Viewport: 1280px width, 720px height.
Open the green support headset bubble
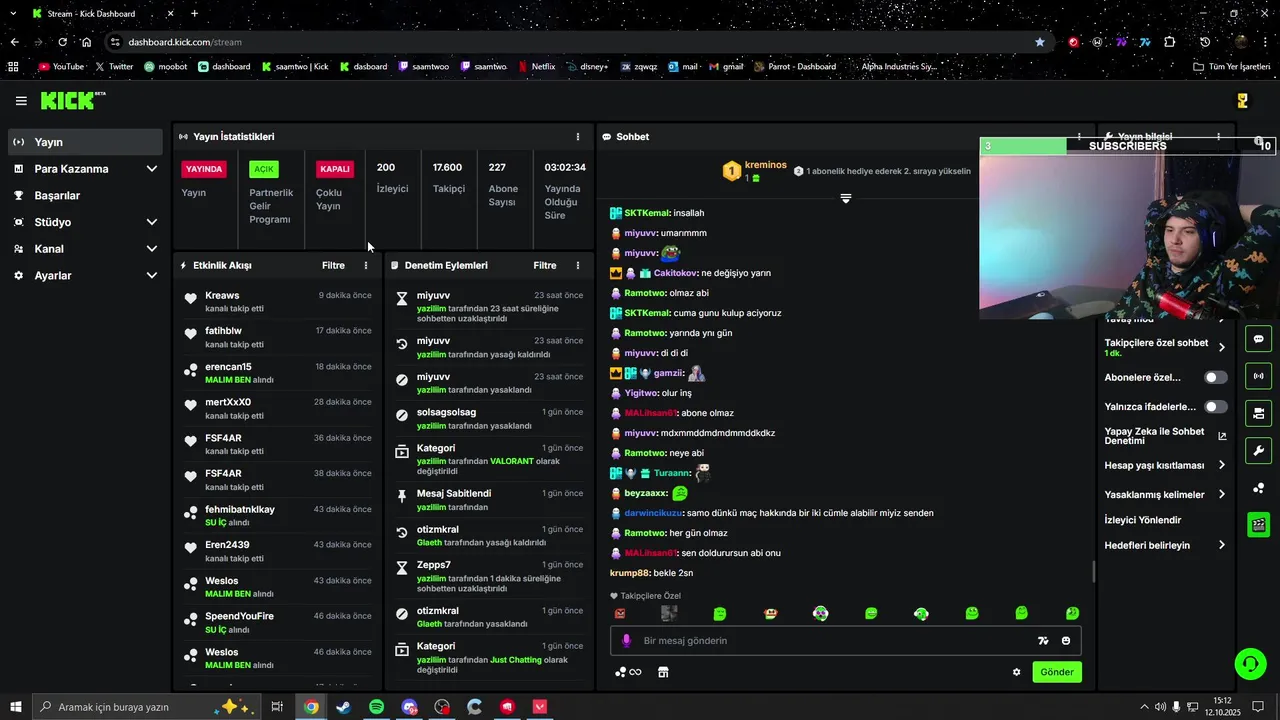point(1249,663)
